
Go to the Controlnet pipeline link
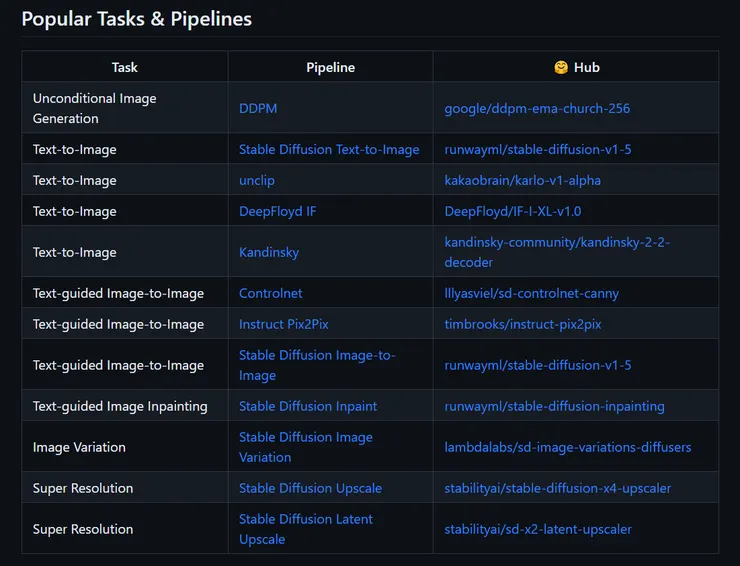pos(271,293)
